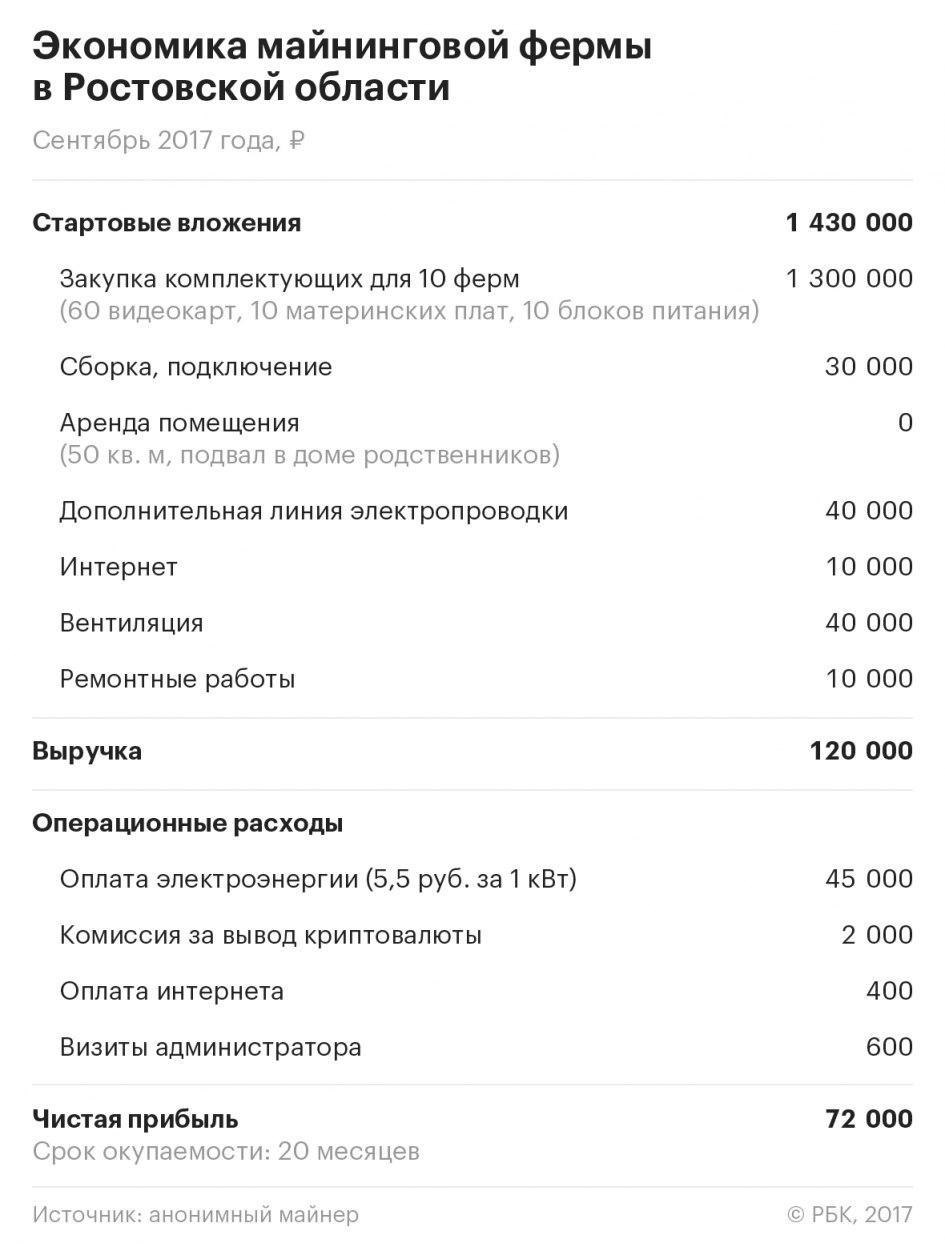Click the 120 000 revenue value

pyautogui.click(x=861, y=751)
